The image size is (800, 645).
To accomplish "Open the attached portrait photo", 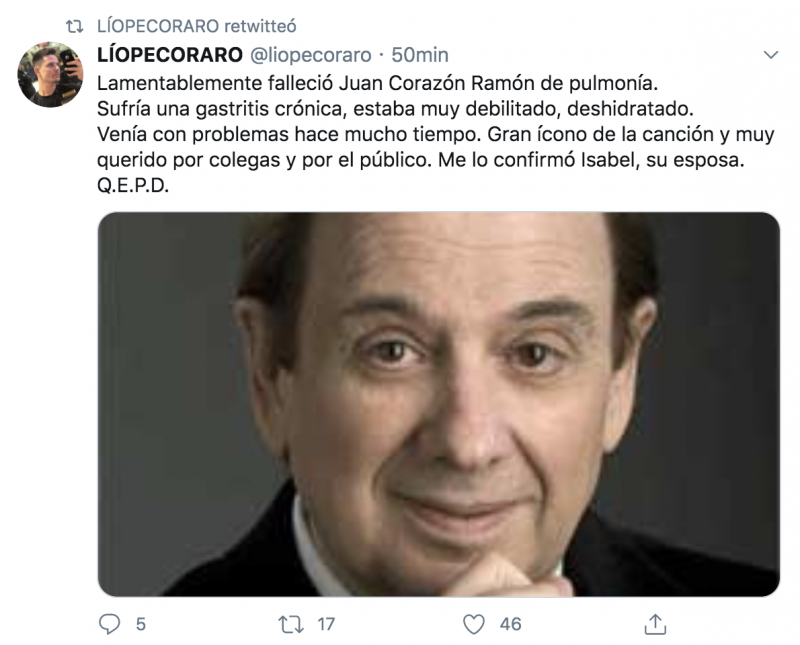I will point(438,404).
